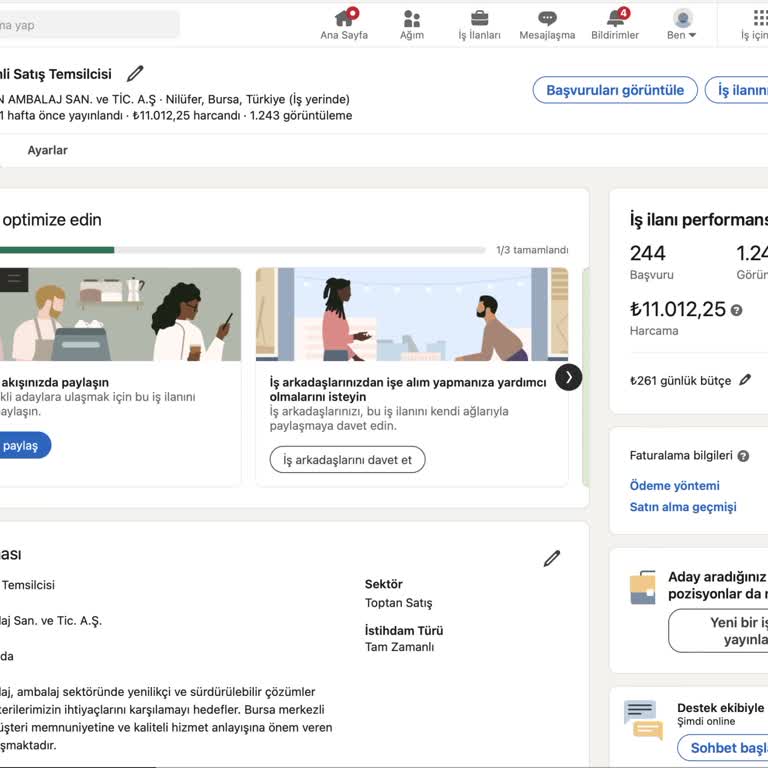Expand the Ben profile dropdown
The height and width of the screenshot is (768, 768).
[682, 24]
